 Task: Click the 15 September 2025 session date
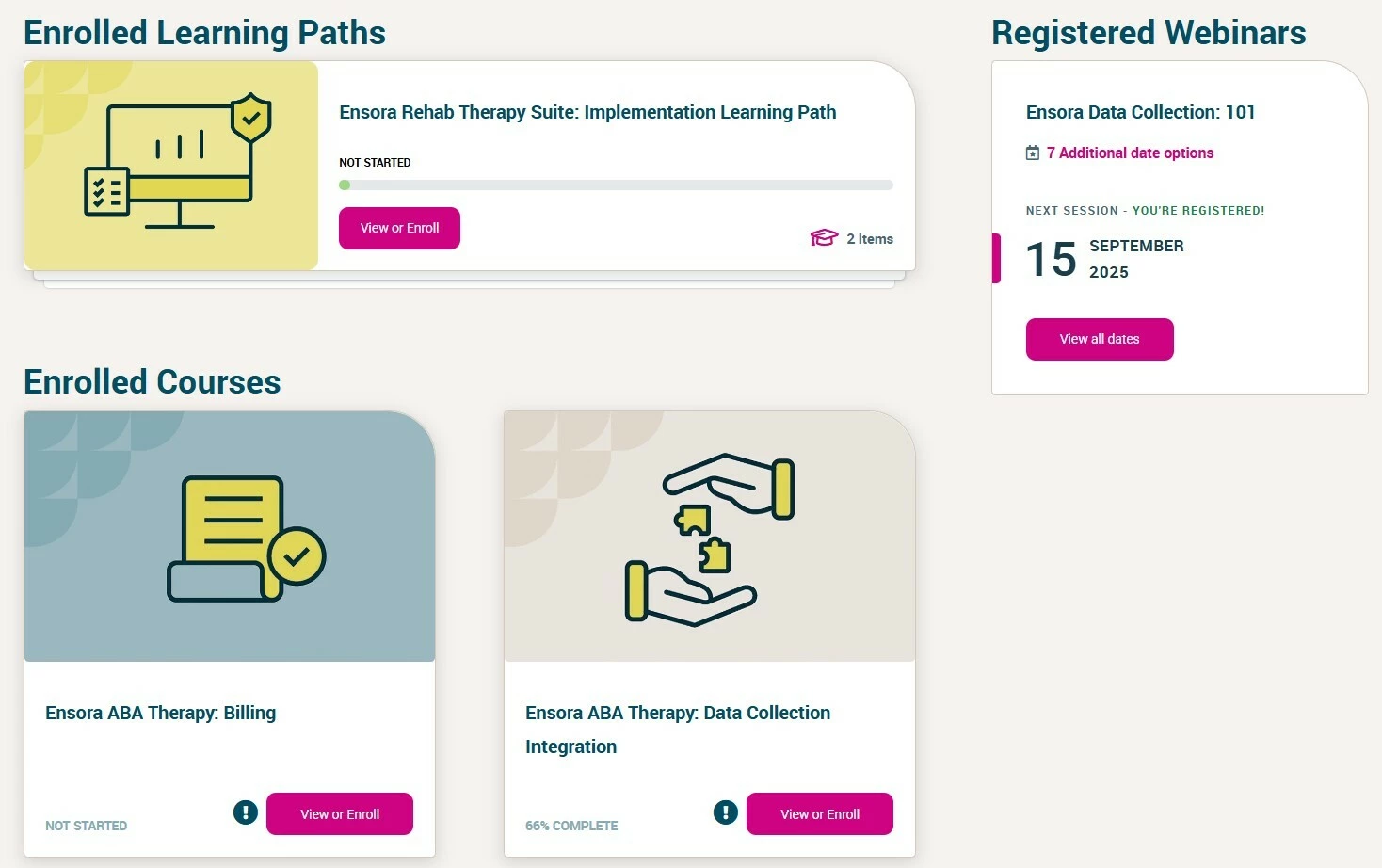point(1104,259)
